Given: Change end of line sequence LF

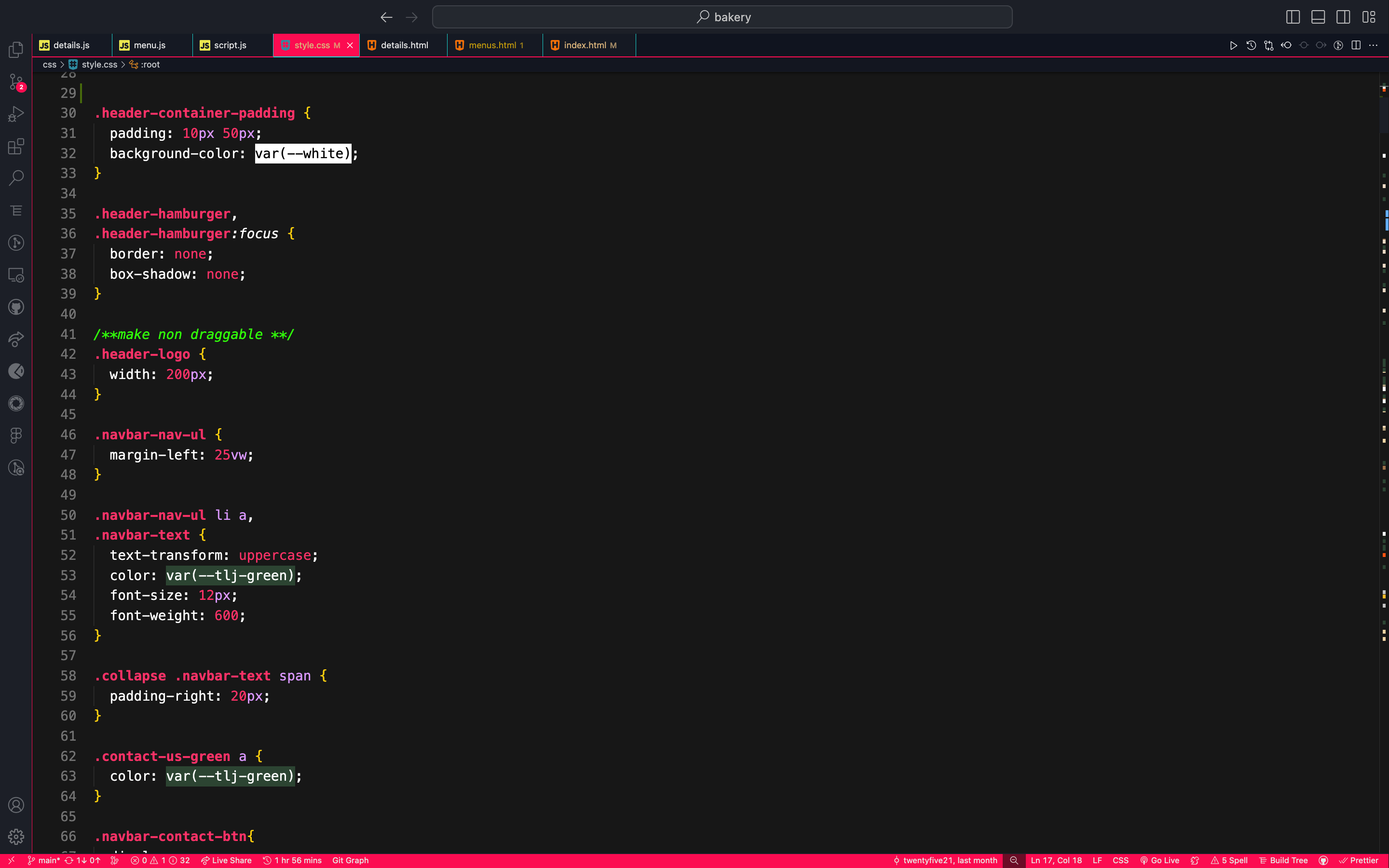Looking at the screenshot, I should (1097, 861).
